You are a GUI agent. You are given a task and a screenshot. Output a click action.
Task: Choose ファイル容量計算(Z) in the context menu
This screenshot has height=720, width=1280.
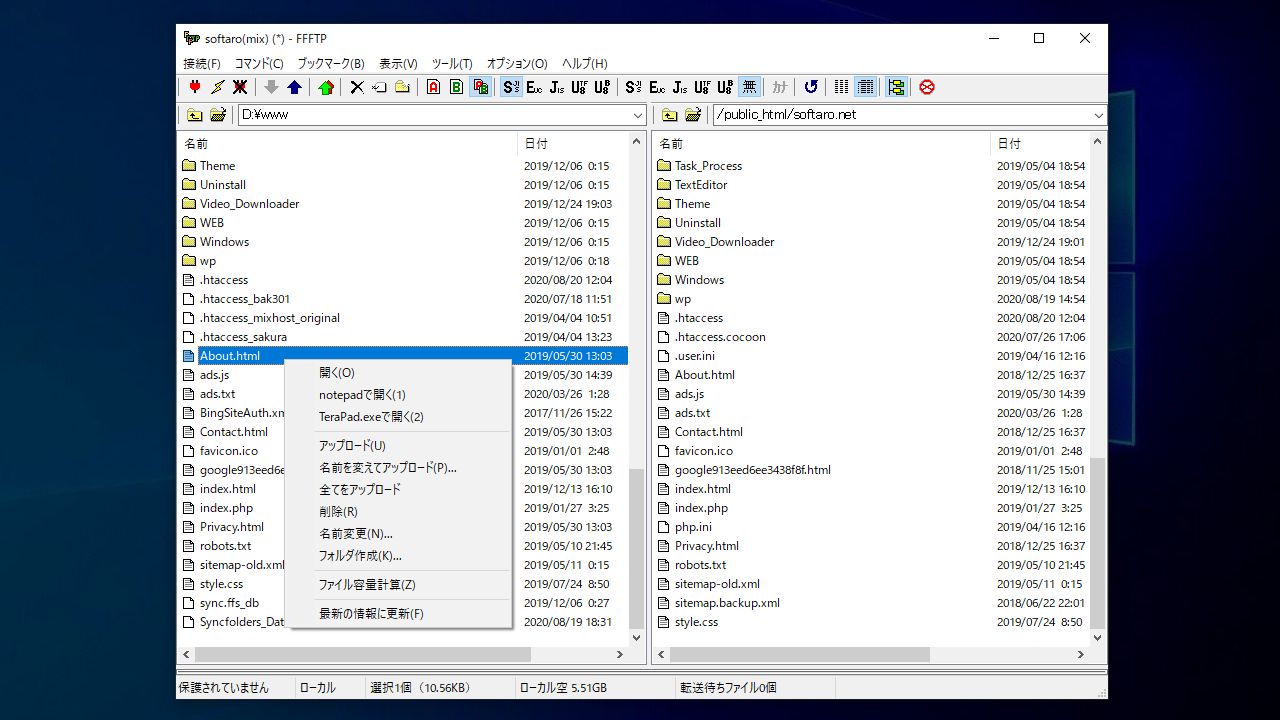point(398,585)
